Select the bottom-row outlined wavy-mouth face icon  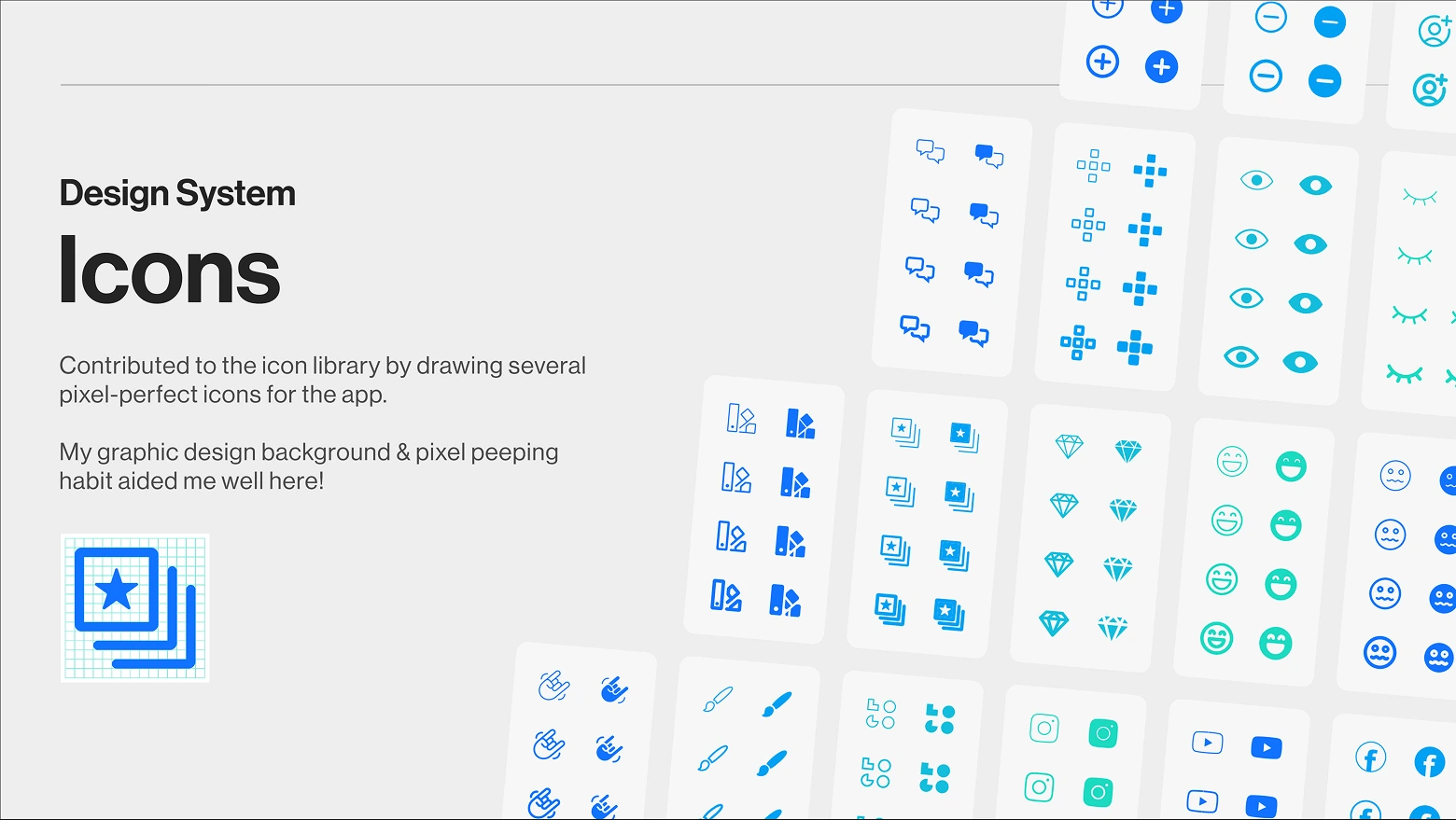click(x=1379, y=652)
